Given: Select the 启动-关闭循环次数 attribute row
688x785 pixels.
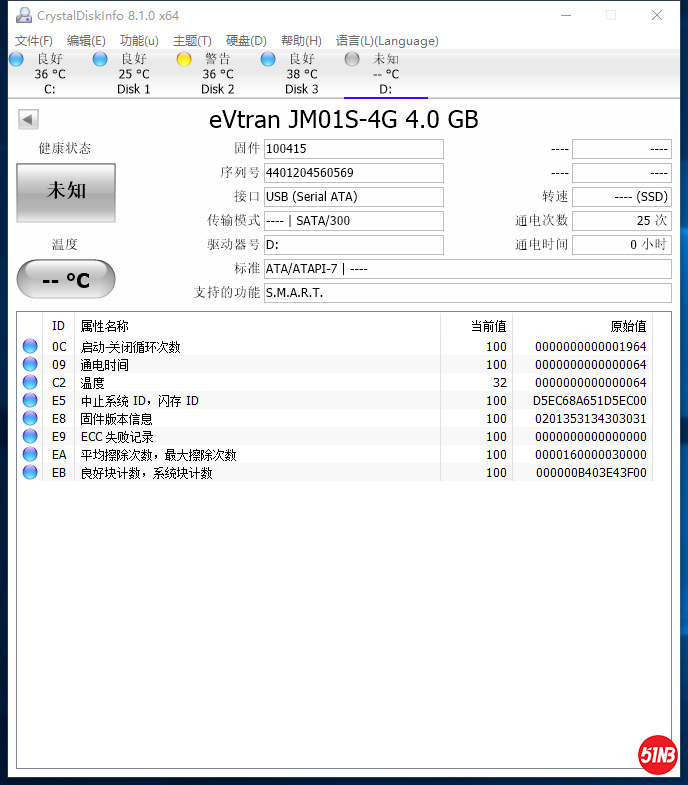Looking at the screenshot, I should coord(335,346).
